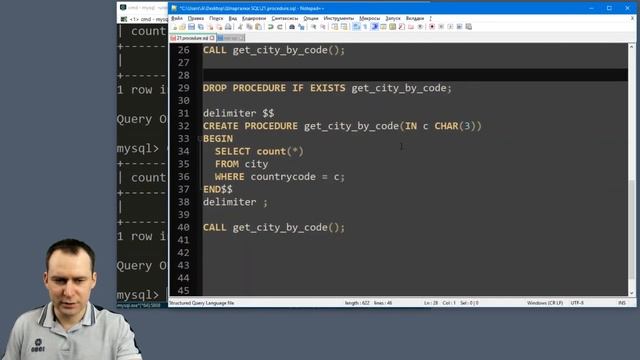
Task: Open the Запуск menu
Action: [393, 18]
